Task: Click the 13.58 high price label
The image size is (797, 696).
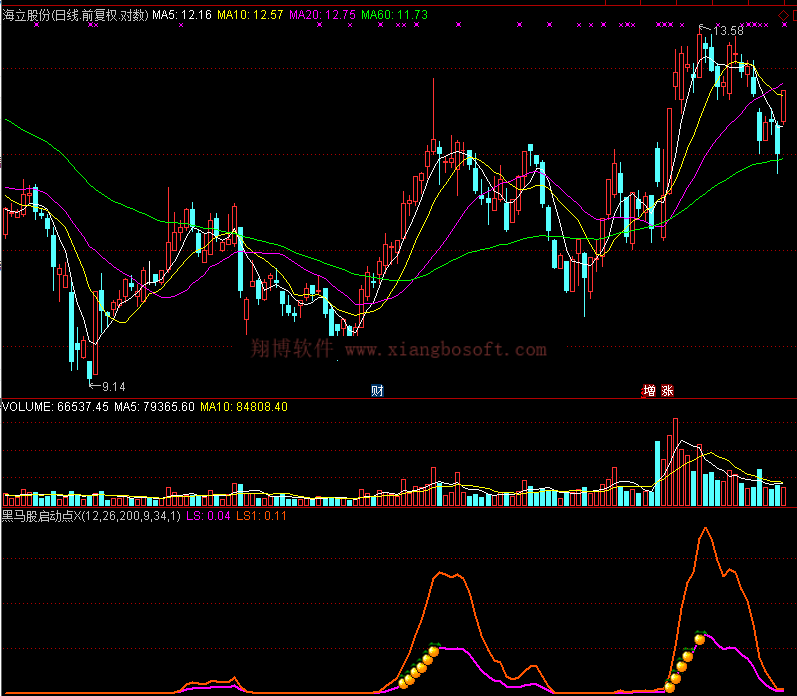Action: coord(728,31)
